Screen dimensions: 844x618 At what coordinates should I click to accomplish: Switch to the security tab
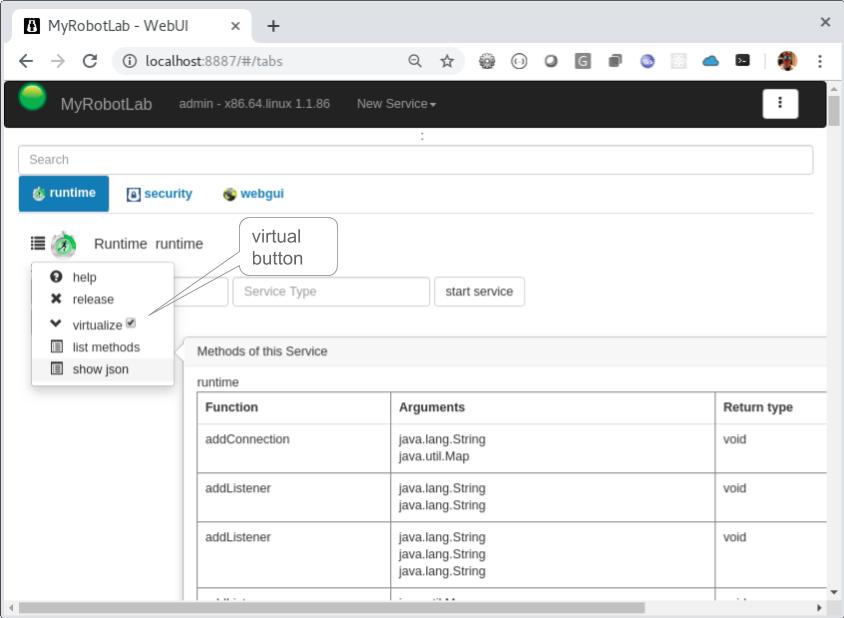click(159, 194)
